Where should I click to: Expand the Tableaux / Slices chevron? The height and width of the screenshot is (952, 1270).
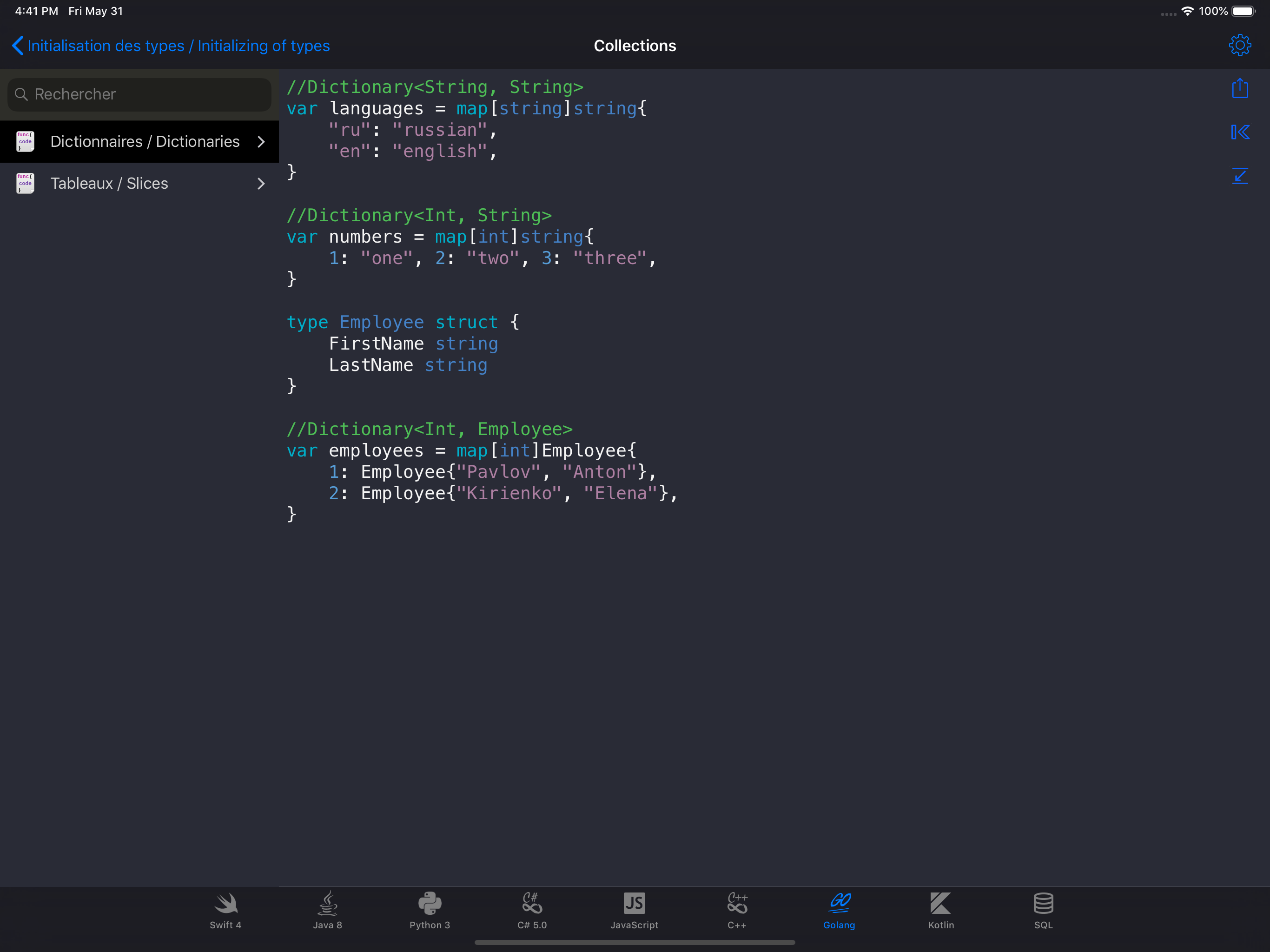(261, 184)
